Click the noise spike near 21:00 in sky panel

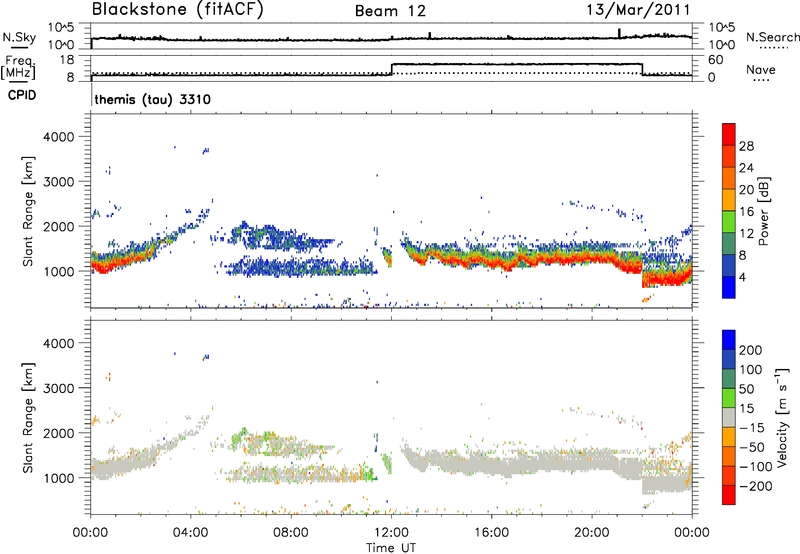(619, 33)
